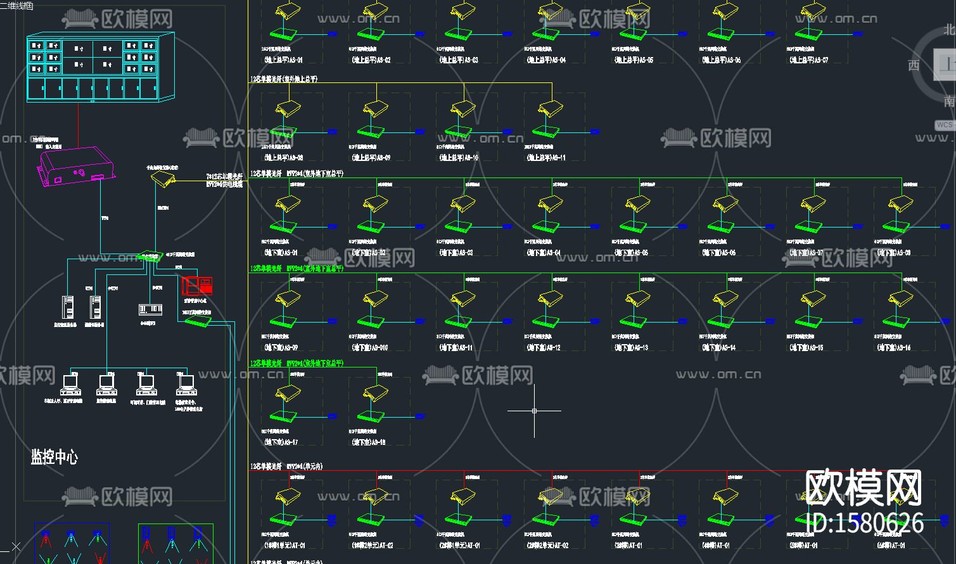Image resolution: width=956 pixels, height=564 pixels.
Task: Select the green switch below the red console
Action: point(198,321)
